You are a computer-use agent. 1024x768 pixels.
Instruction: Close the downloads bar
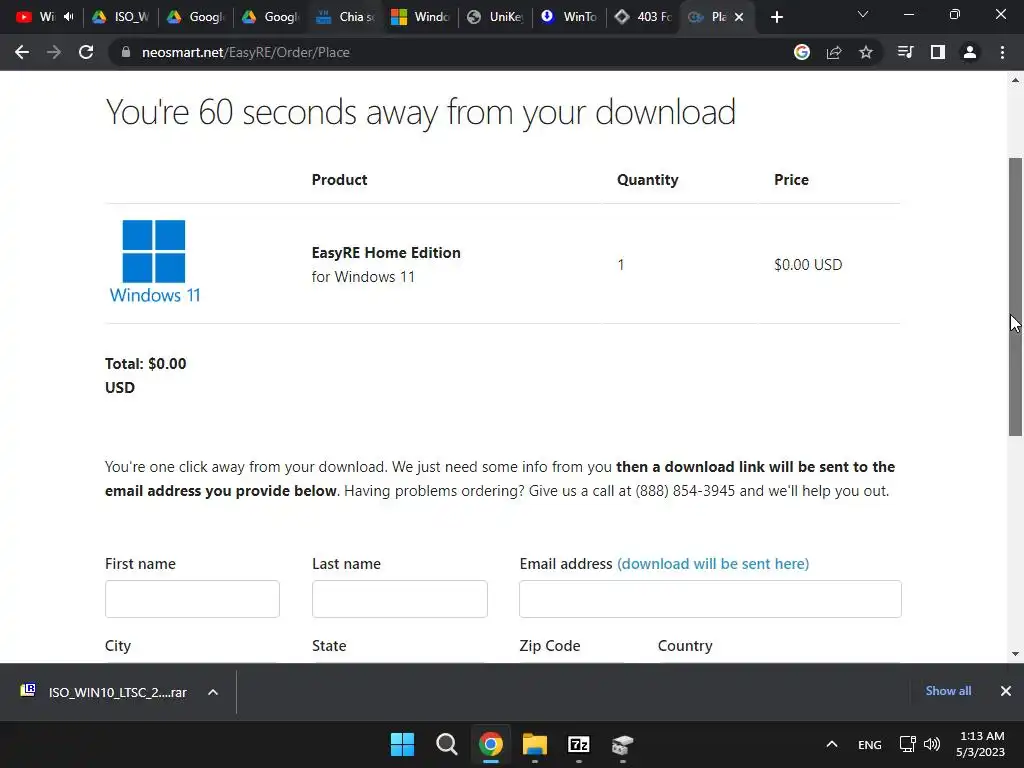pyautogui.click(x=1006, y=691)
